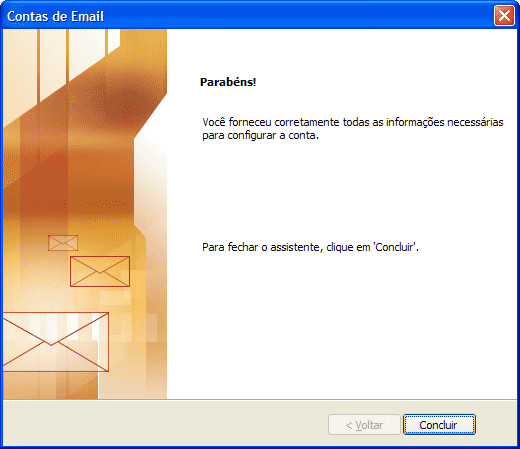Image resolution: width=520 pixels, height=449 pixels.
Task: Click the large envelope icon at bottom-left
Action: [x=56, y=342]
